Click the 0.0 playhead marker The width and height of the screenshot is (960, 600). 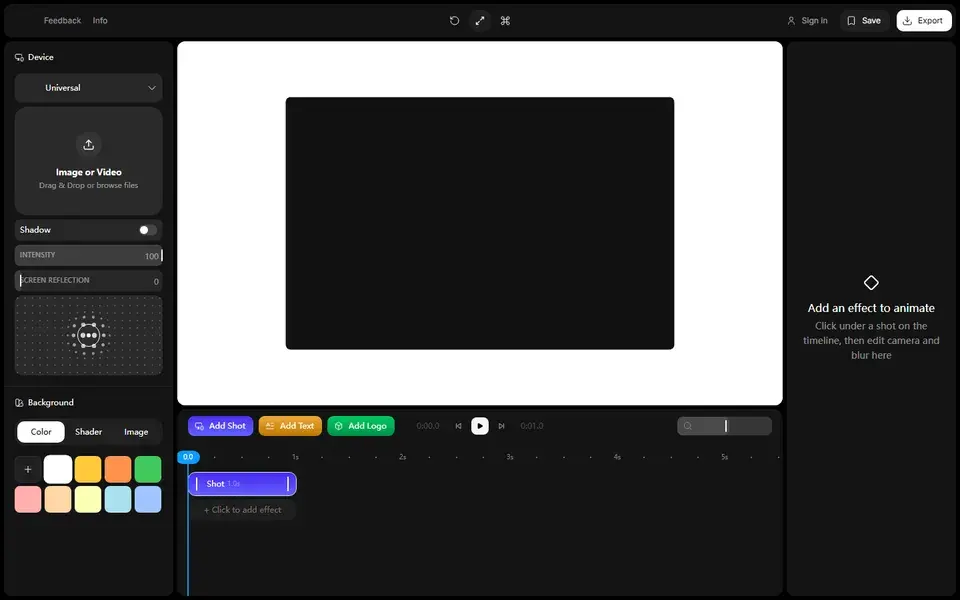click(x=188, y=457)
